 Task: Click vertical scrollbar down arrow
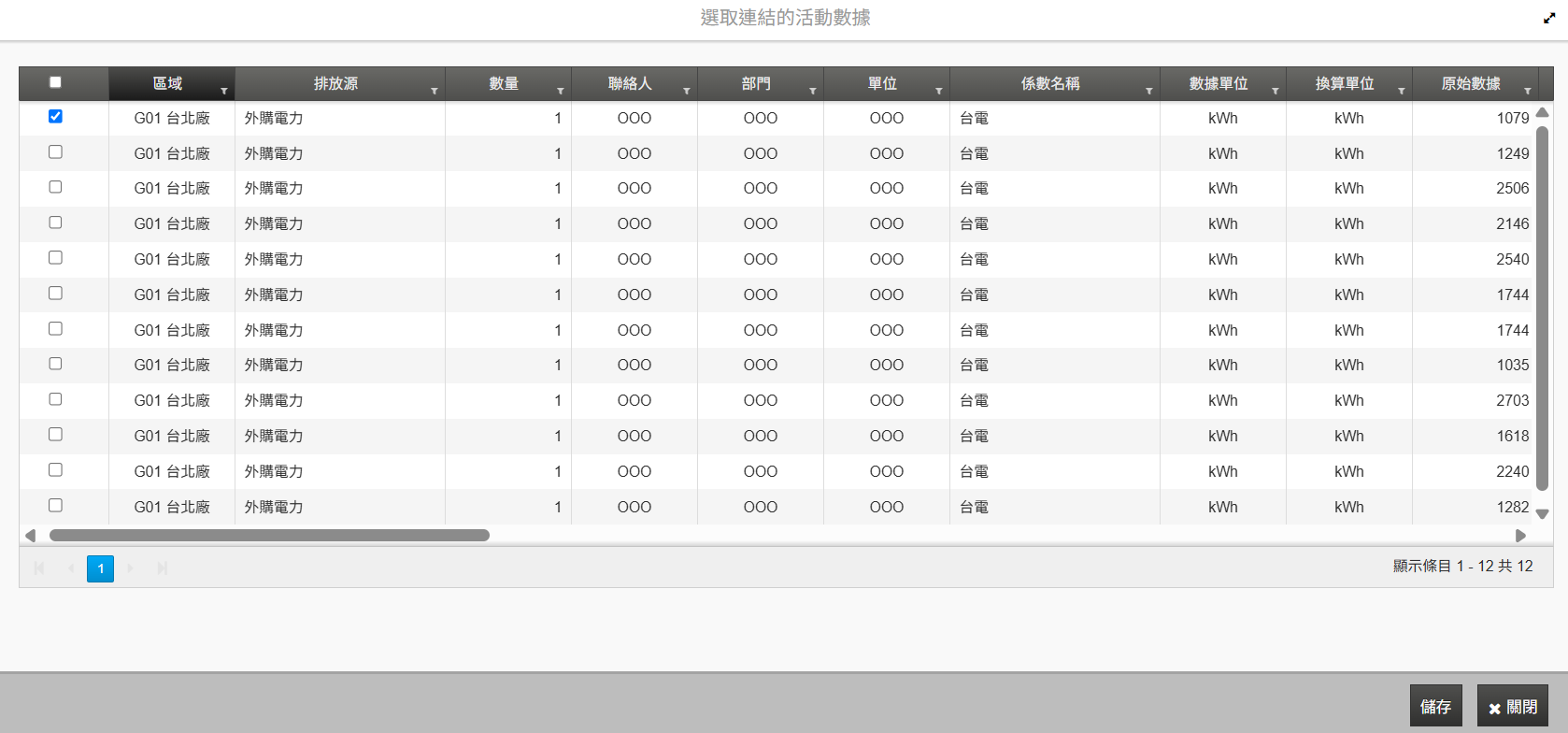click(x=1543, y=513)
